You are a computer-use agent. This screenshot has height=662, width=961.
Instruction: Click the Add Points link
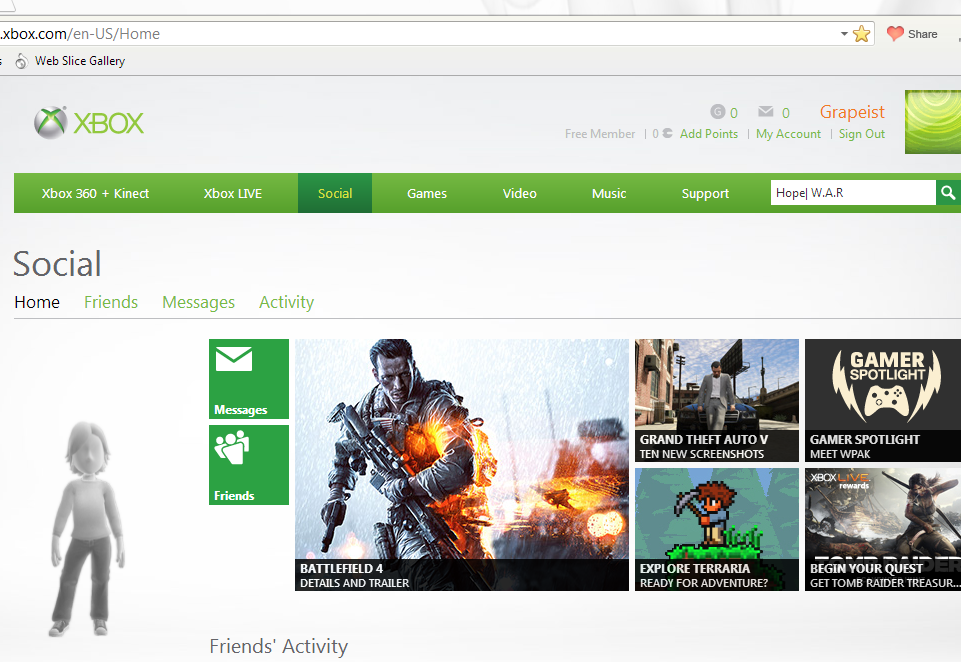click(708, 134)
